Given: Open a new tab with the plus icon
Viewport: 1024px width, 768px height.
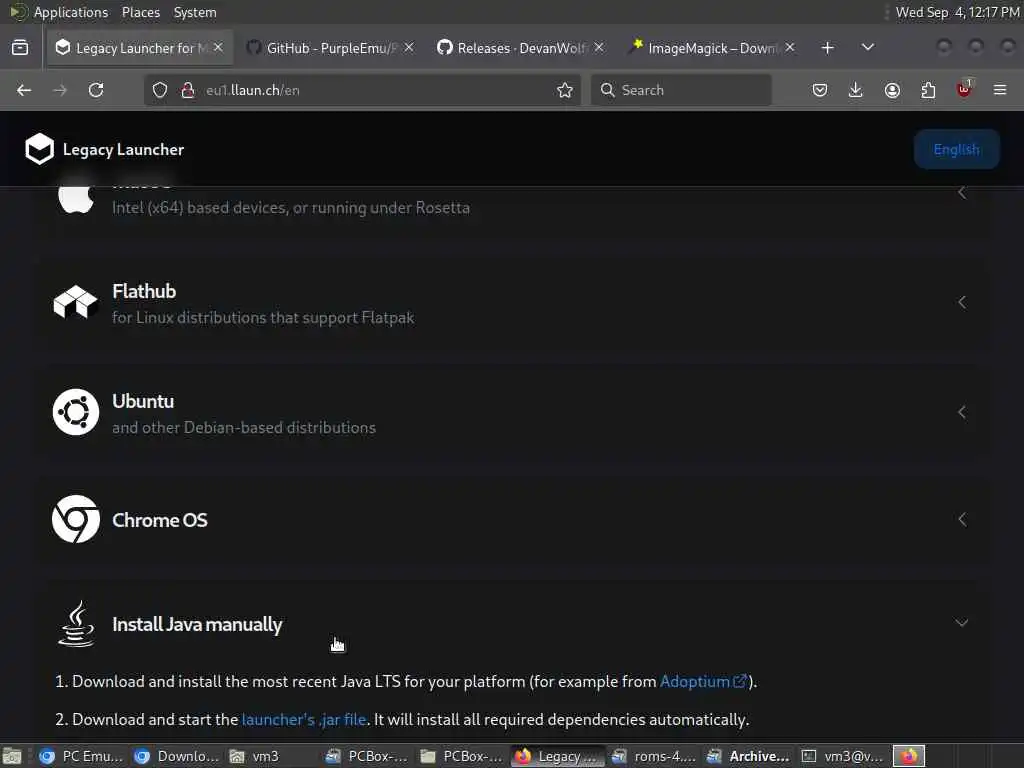Looking at the screenshot, I should point(827,48).
